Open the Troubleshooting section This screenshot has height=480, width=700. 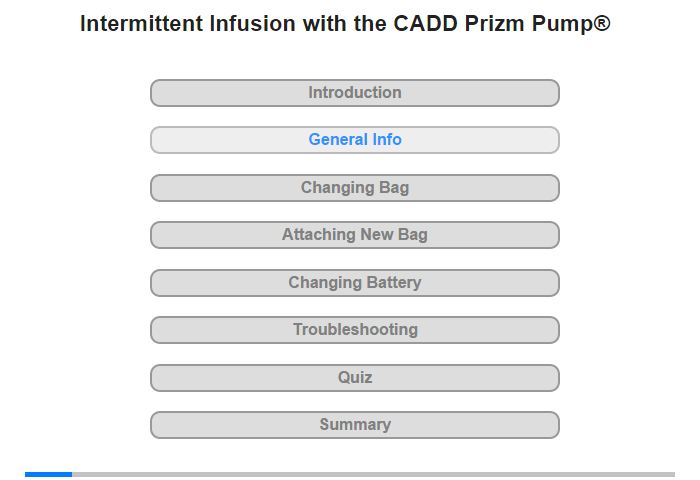[x=354, y=330]
